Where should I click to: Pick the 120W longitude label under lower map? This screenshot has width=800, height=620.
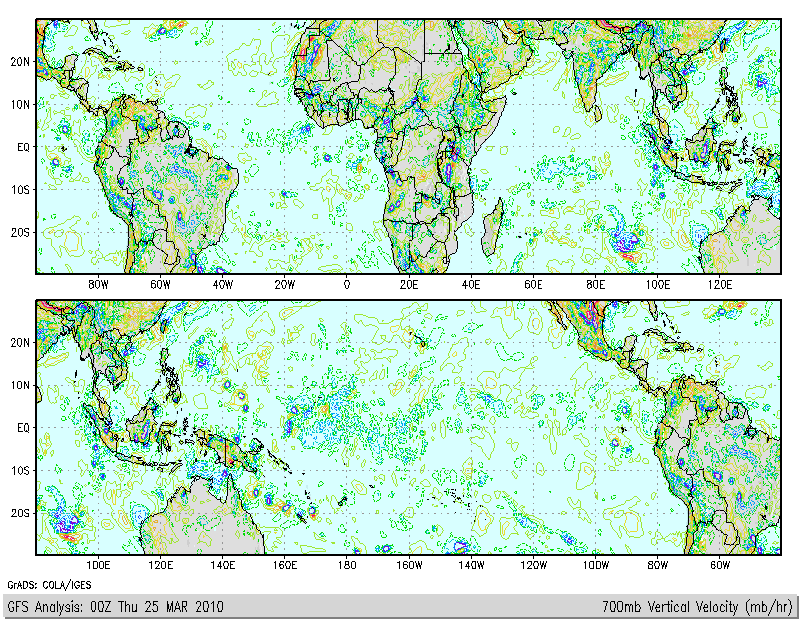pyautogui.click(x=533, y=565)
